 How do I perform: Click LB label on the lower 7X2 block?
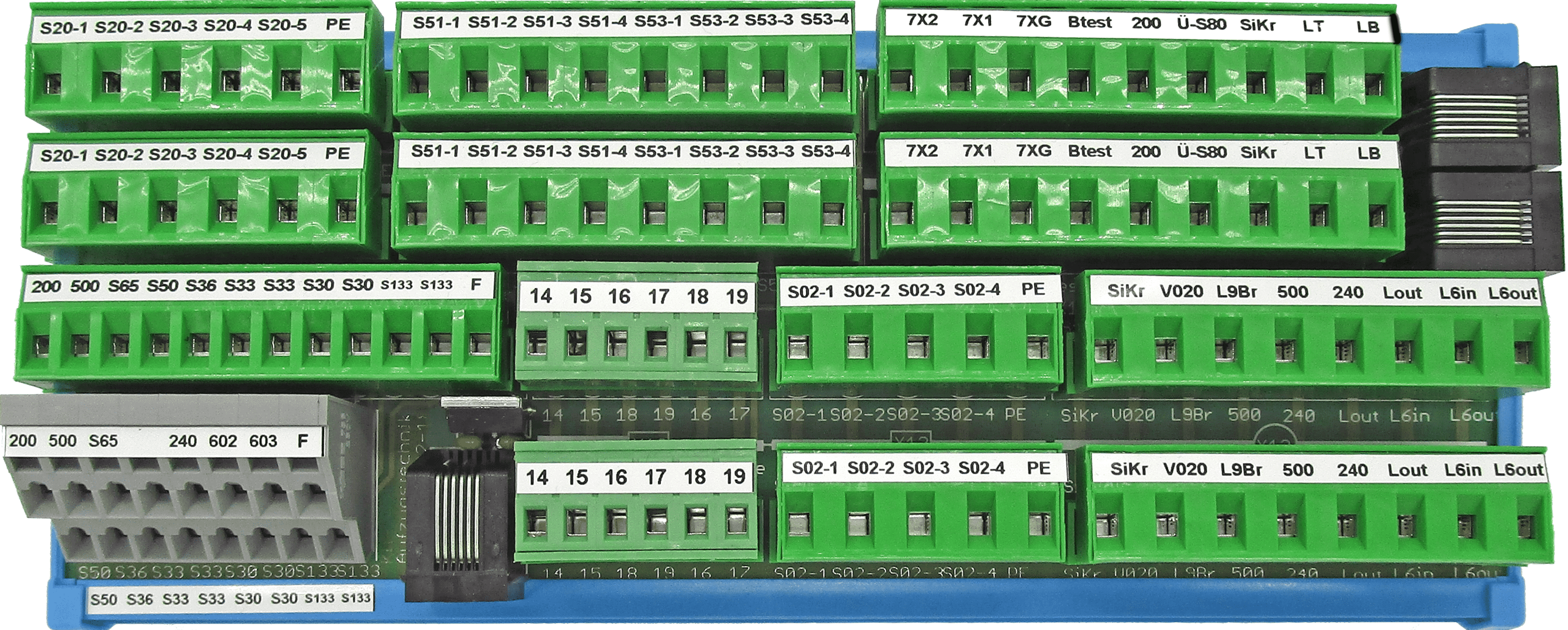[1369, 153]
